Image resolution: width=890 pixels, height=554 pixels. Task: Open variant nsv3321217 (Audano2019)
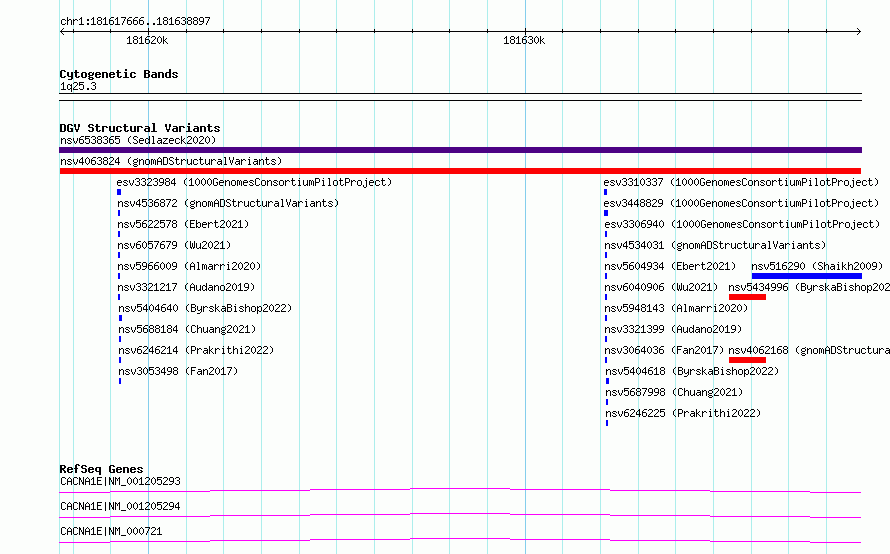tap(186, 287)
